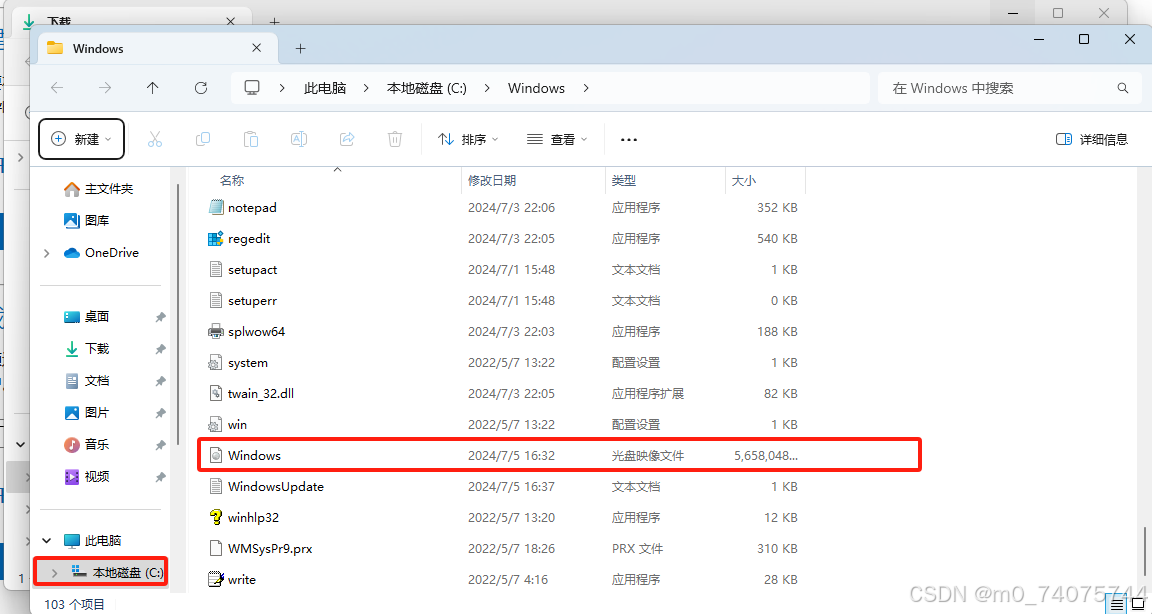Refresh the Windows folder view
The height and width of the screenshot is (614, 1152).
(201, 88)
